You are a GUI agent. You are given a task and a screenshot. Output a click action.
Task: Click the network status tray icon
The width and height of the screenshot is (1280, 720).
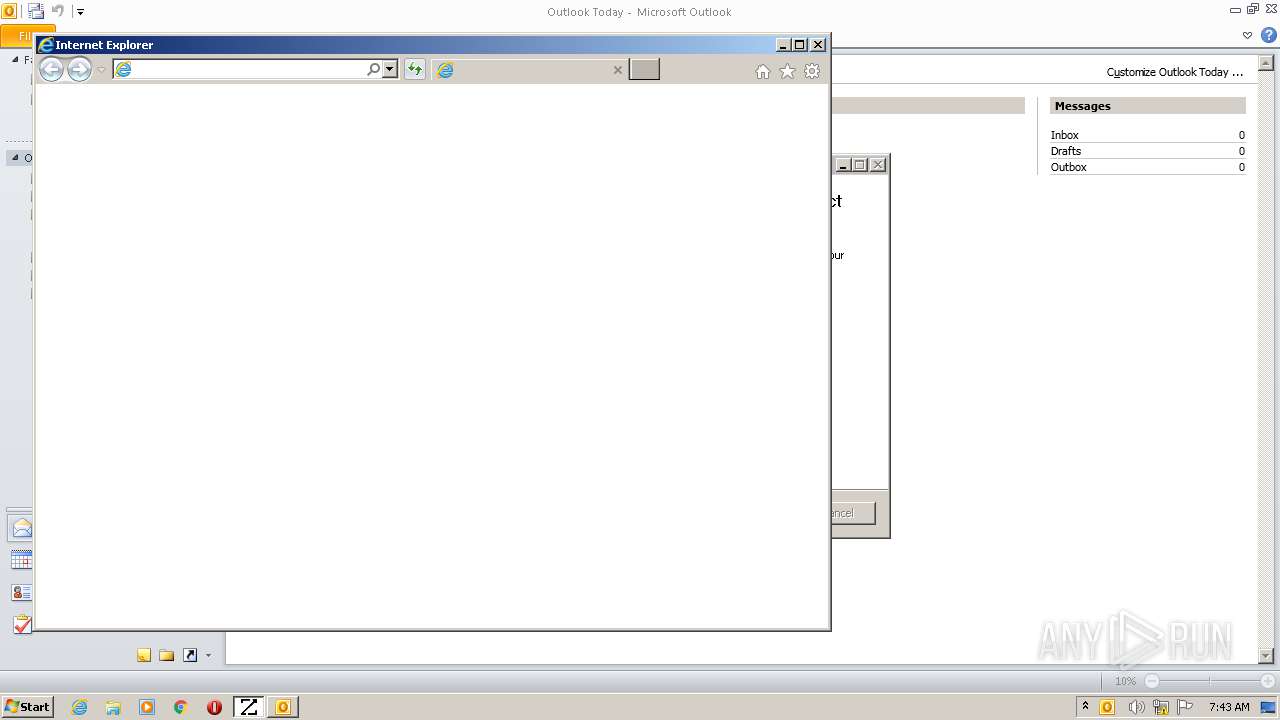click(1161, 707)
